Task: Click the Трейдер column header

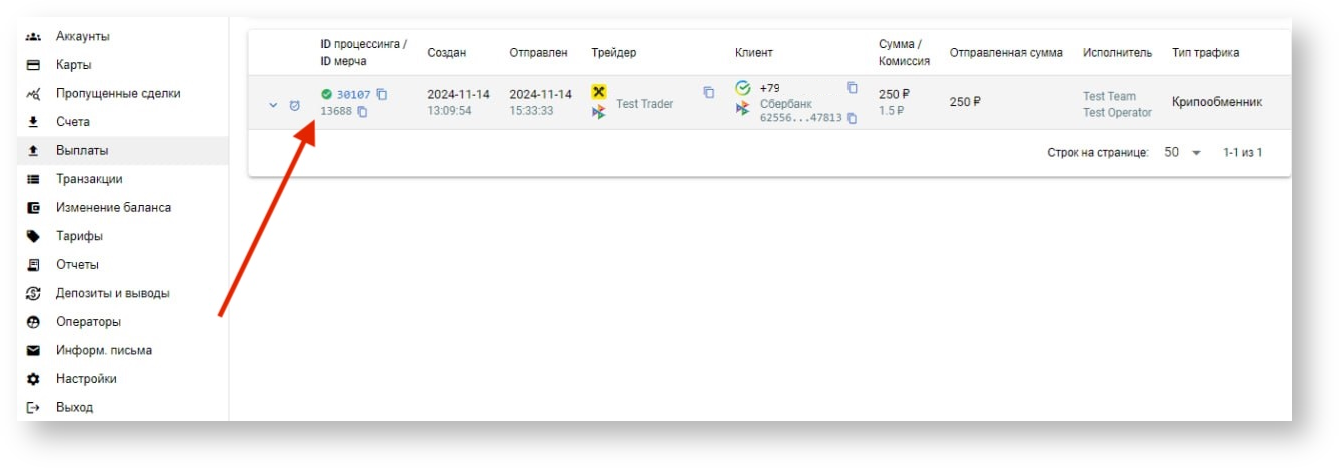Action: click(614, 53)
